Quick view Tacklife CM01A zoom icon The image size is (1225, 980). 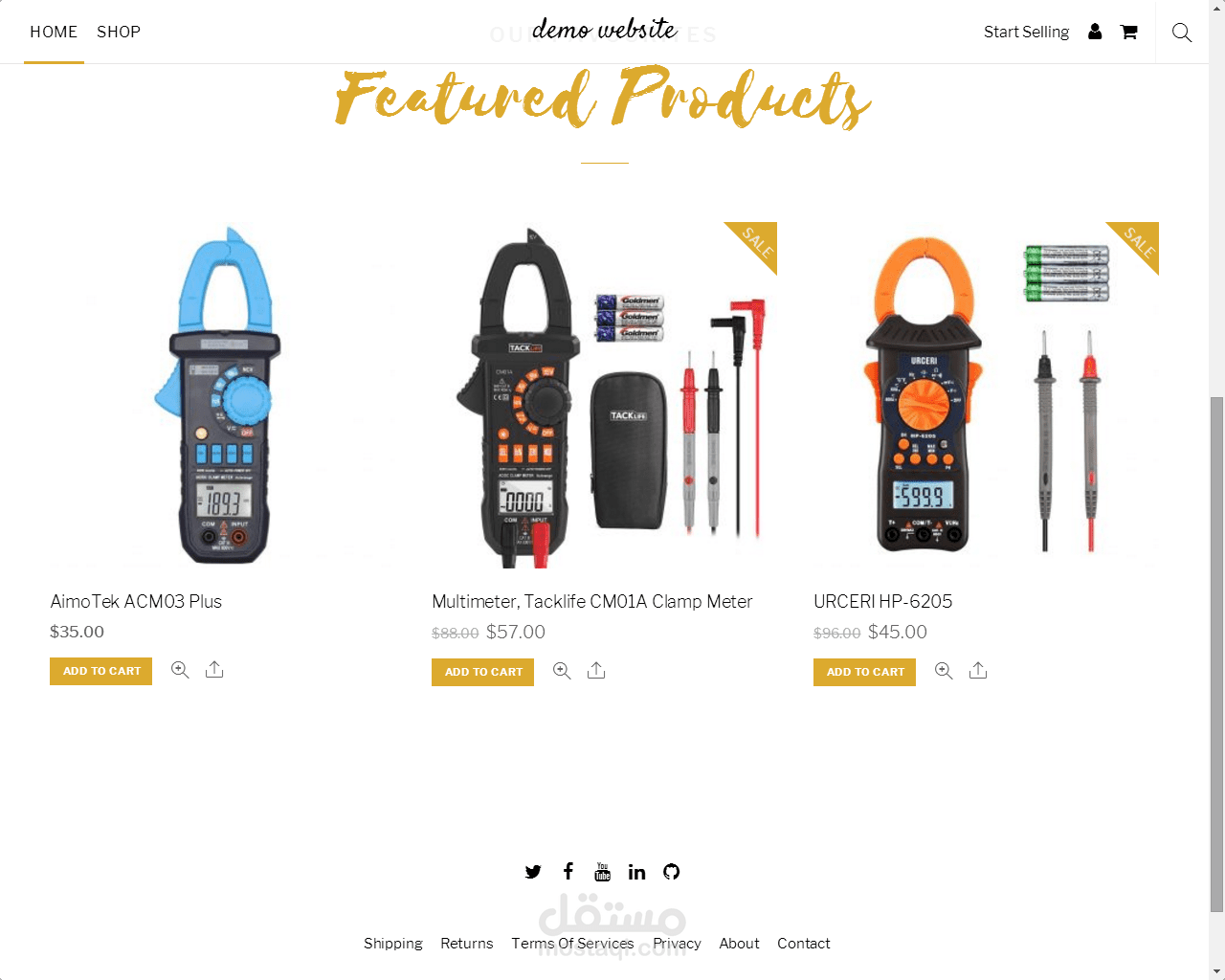coord(562,671)
